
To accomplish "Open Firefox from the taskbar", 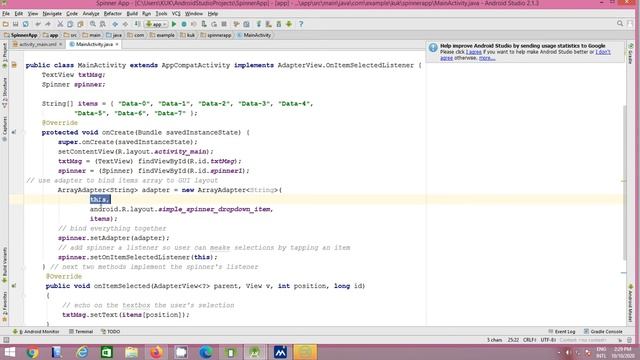I will pyautogui.click(x=156, y=352).
